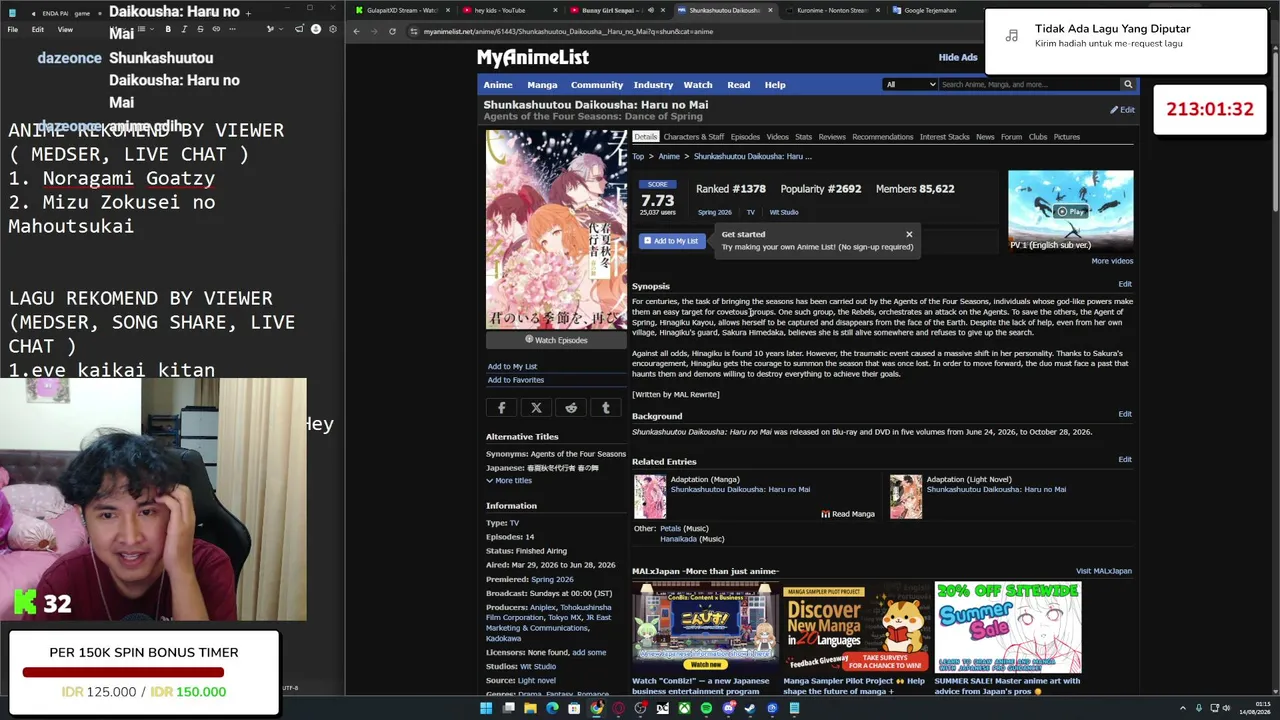Viewport: 1280px width, 720px height.
Task: Click Add to Favorites link
Action: click(x=516, y=380)
